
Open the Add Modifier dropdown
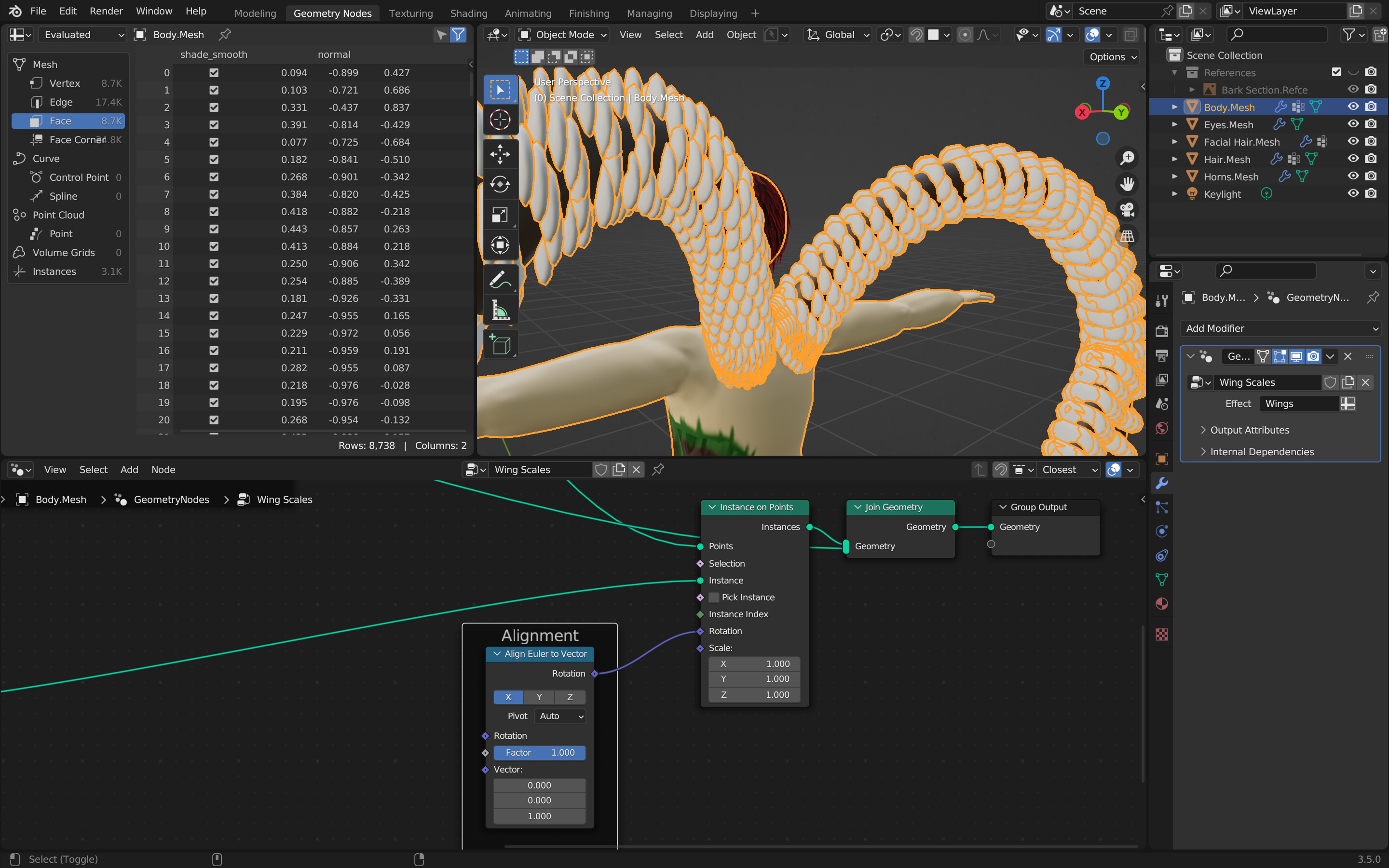1280,328
